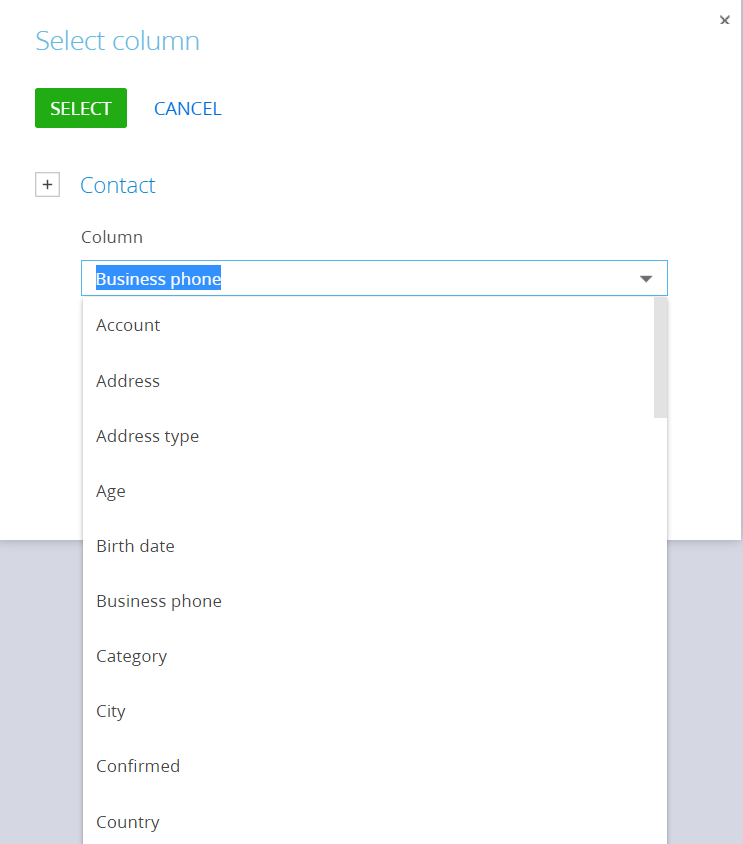Pick Business phone list entry
The image size is (743, 844).
[368, 601]
